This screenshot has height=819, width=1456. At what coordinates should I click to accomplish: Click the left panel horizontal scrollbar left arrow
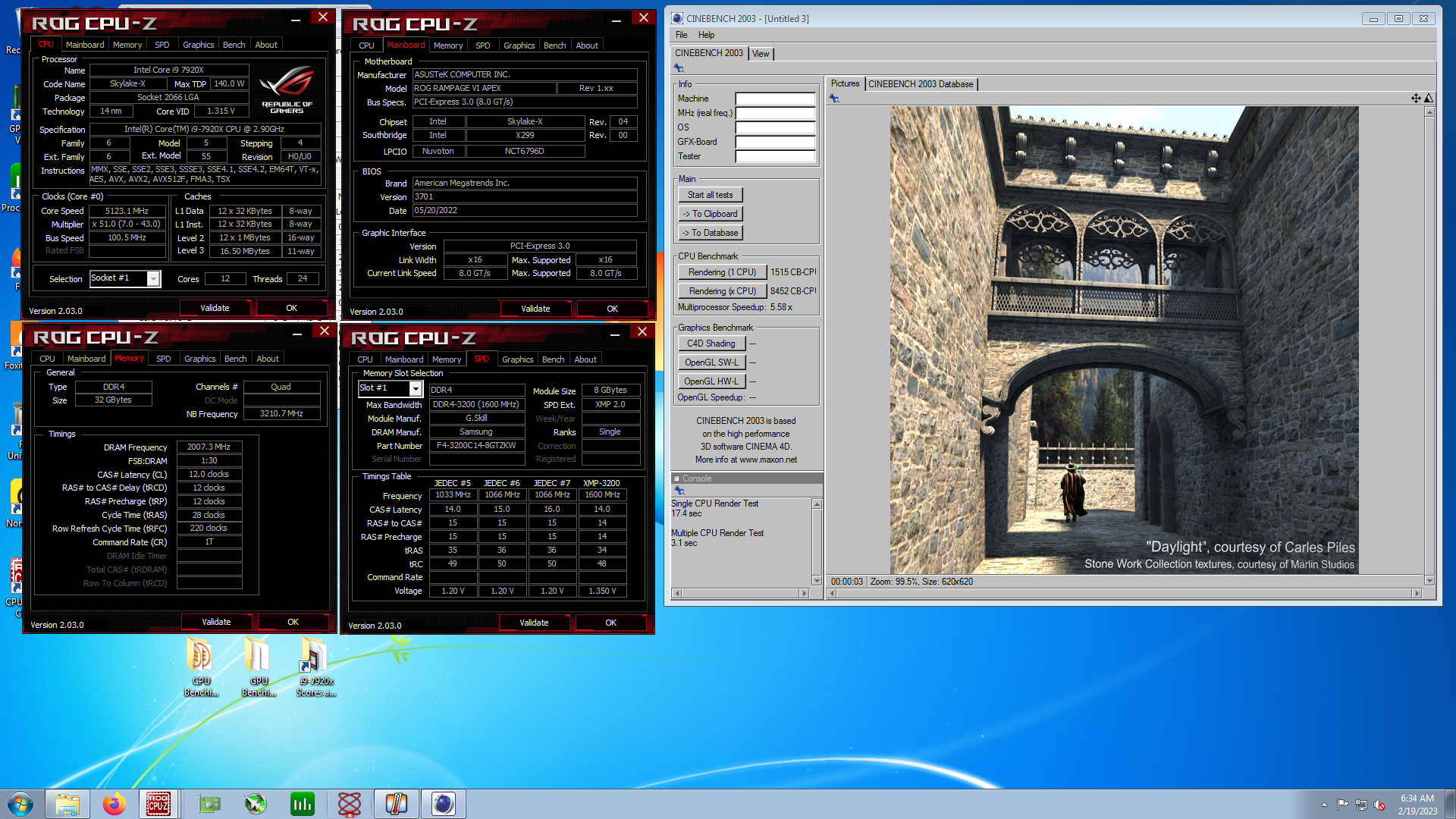[x=677, y=594]
